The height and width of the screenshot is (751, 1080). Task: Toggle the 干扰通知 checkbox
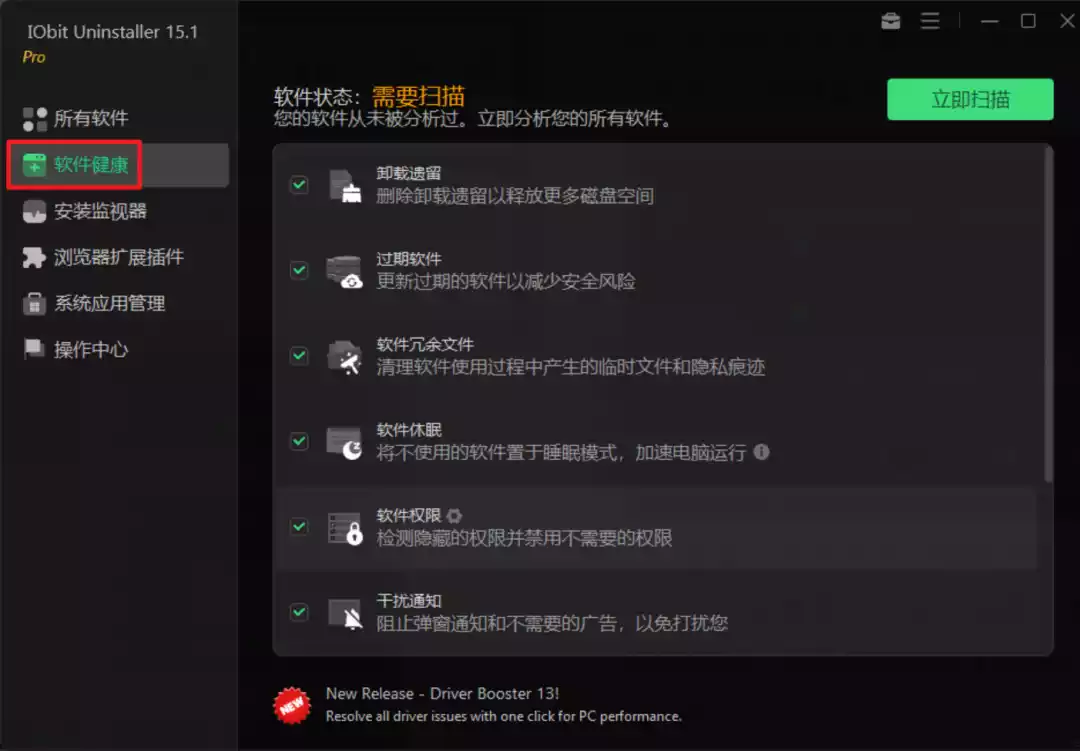tap(299, 611)
